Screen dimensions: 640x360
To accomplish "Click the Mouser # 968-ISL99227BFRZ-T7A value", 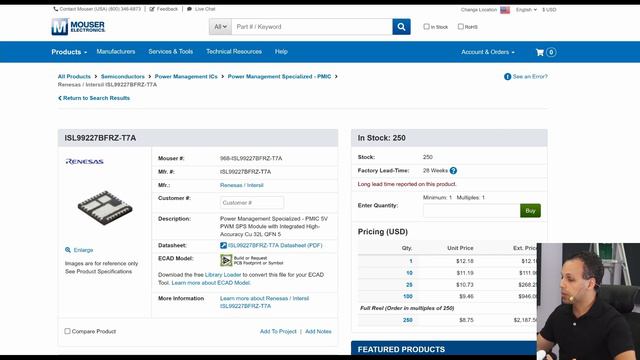I will click(x=251, y=158).
